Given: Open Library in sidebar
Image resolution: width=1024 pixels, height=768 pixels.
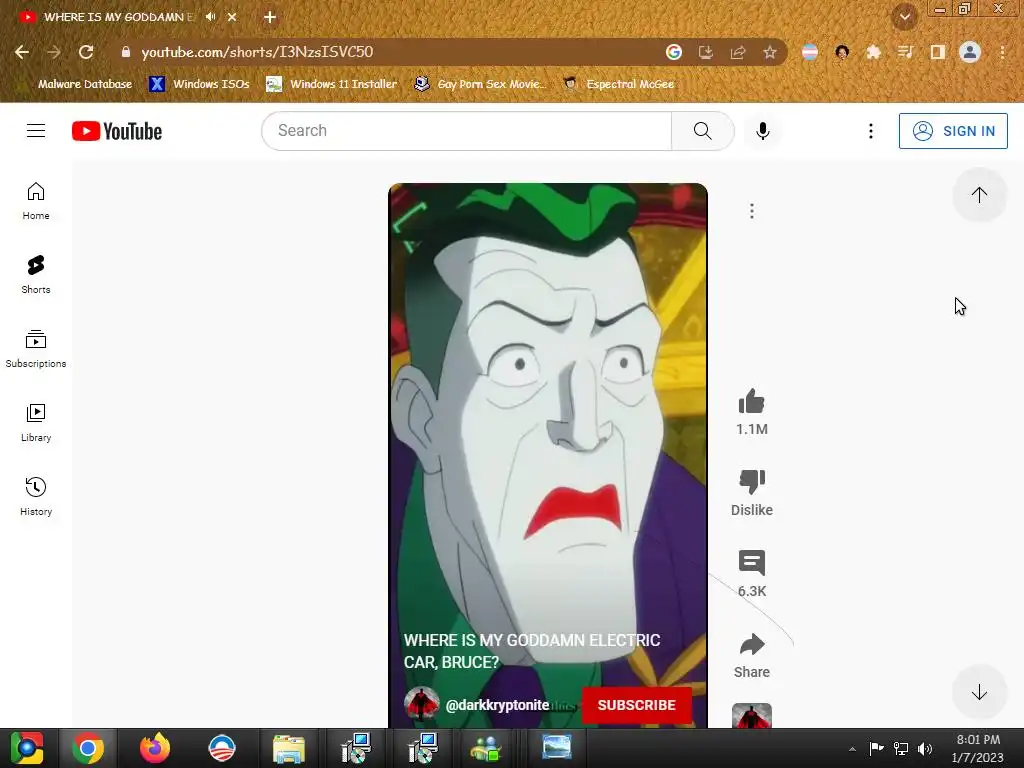Looking at the screenshot, I should 36,423.
